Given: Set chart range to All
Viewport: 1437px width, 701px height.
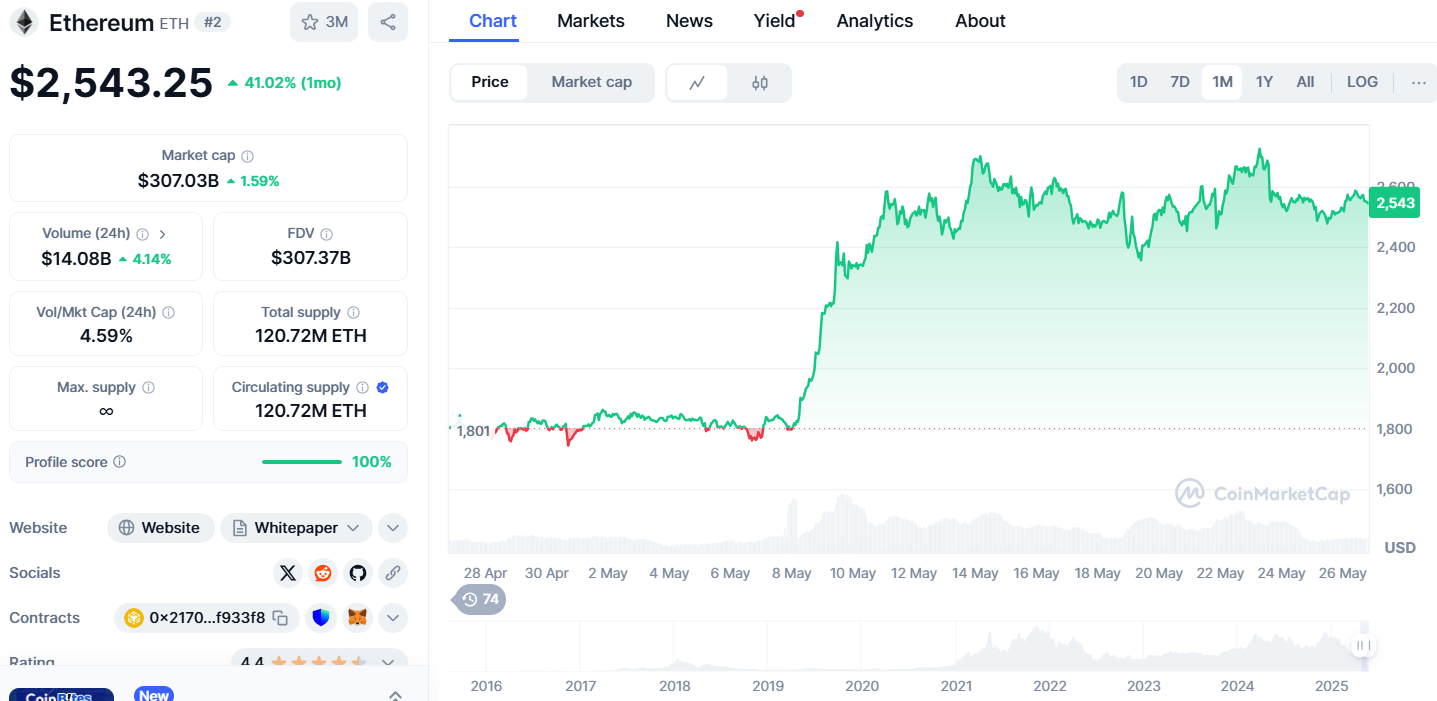Looking at the screenshot, I should [x=1305, y=82].
